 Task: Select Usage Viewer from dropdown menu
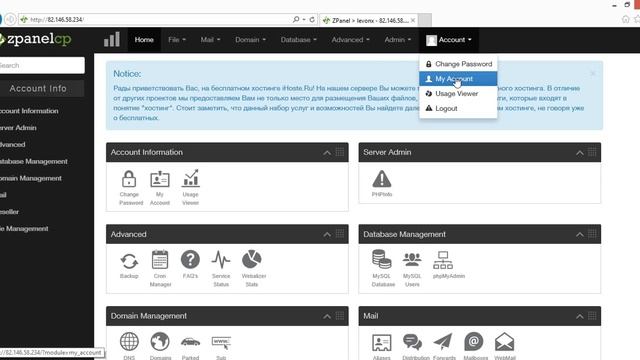pos(458,93)
